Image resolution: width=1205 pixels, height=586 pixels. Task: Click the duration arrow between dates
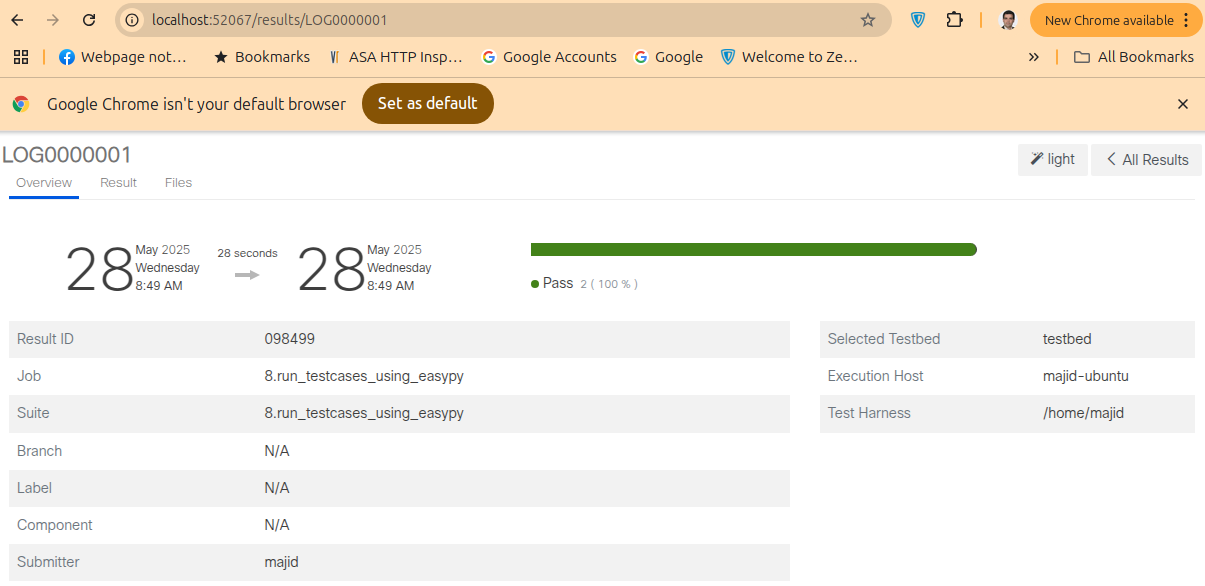[248, 274]
